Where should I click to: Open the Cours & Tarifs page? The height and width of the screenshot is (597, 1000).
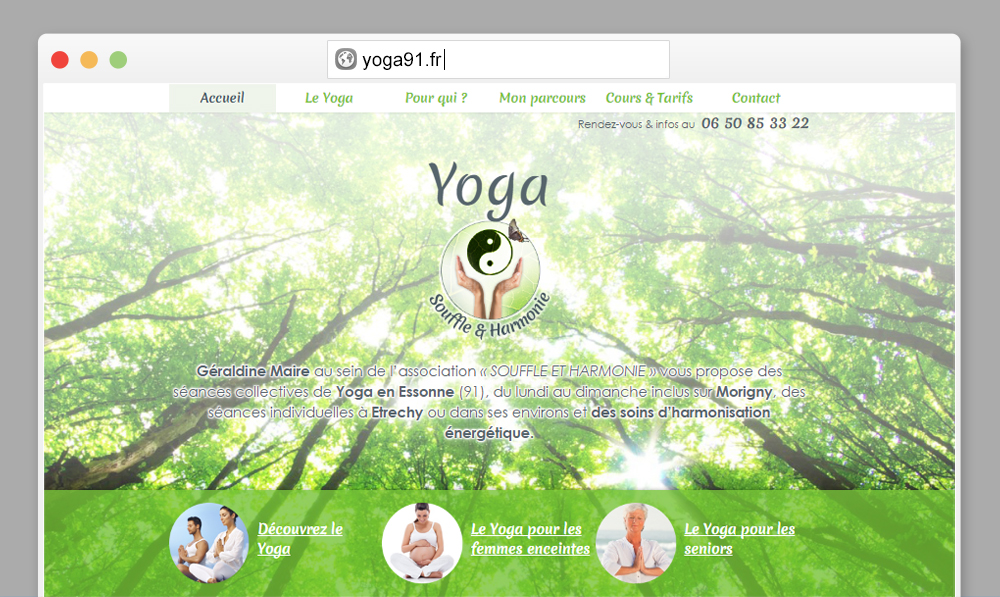coord(649,98)
